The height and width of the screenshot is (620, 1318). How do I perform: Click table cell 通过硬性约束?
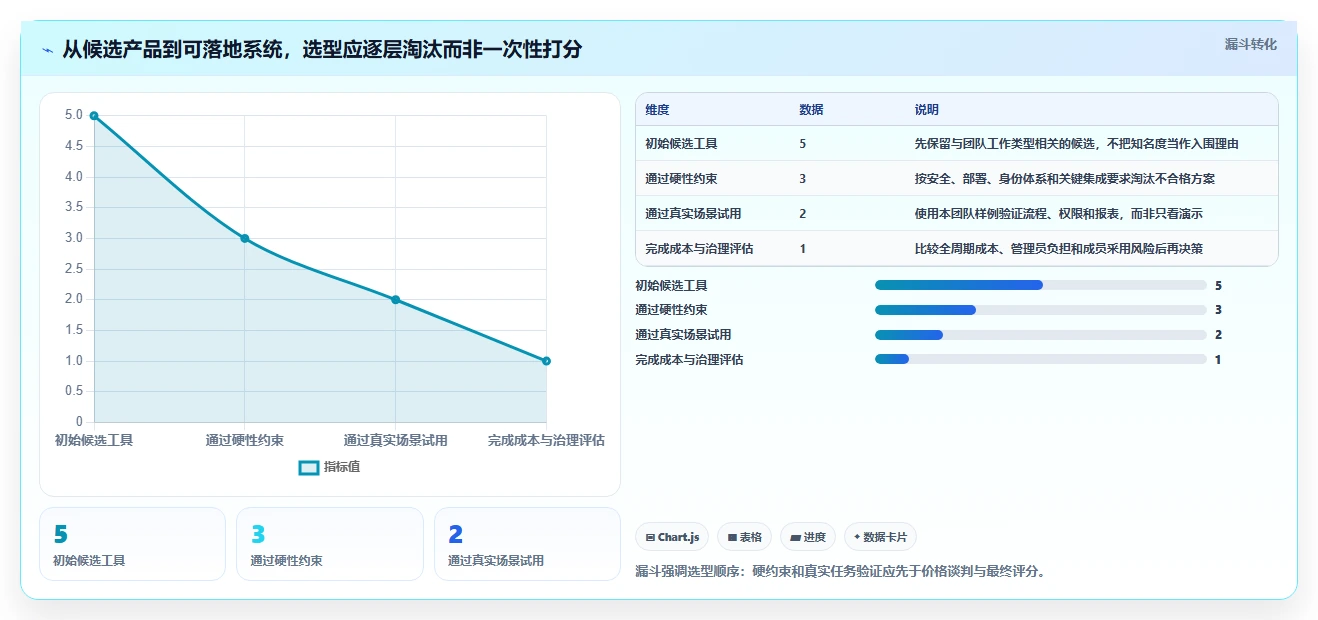click(x=681, y=179)
